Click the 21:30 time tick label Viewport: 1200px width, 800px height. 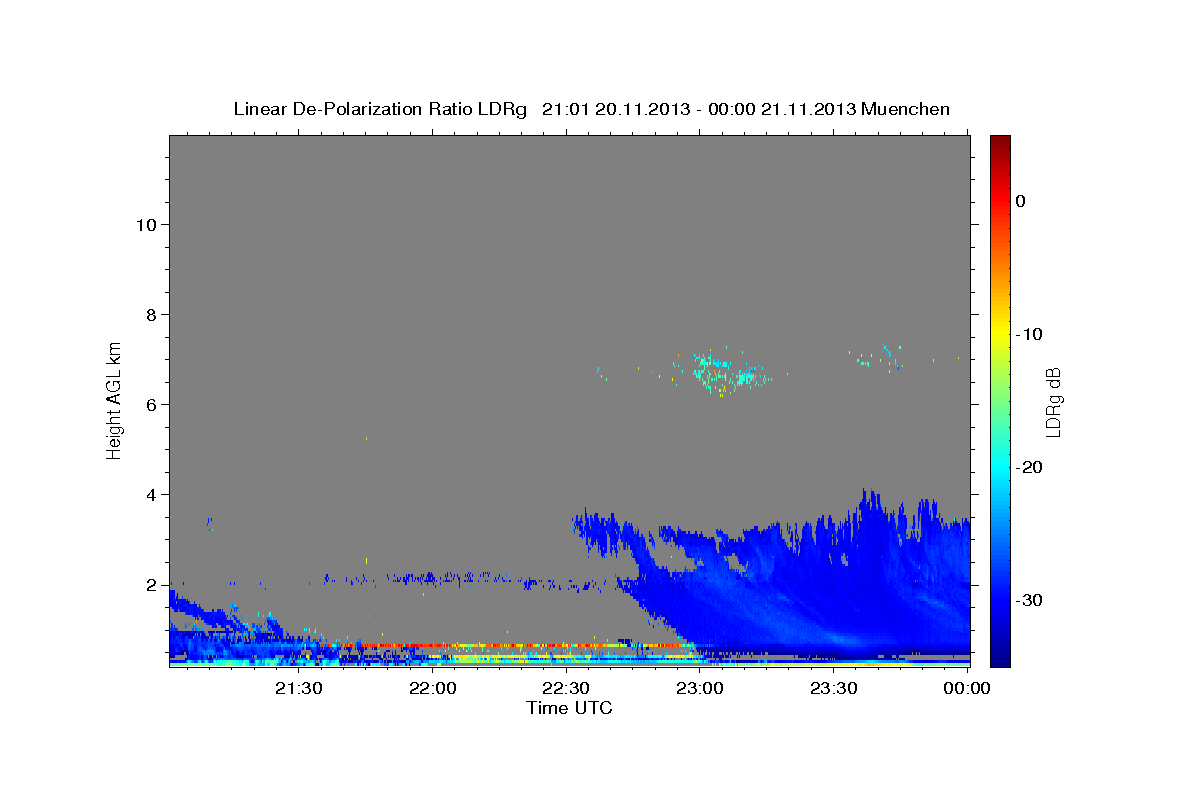click(299, 688)
